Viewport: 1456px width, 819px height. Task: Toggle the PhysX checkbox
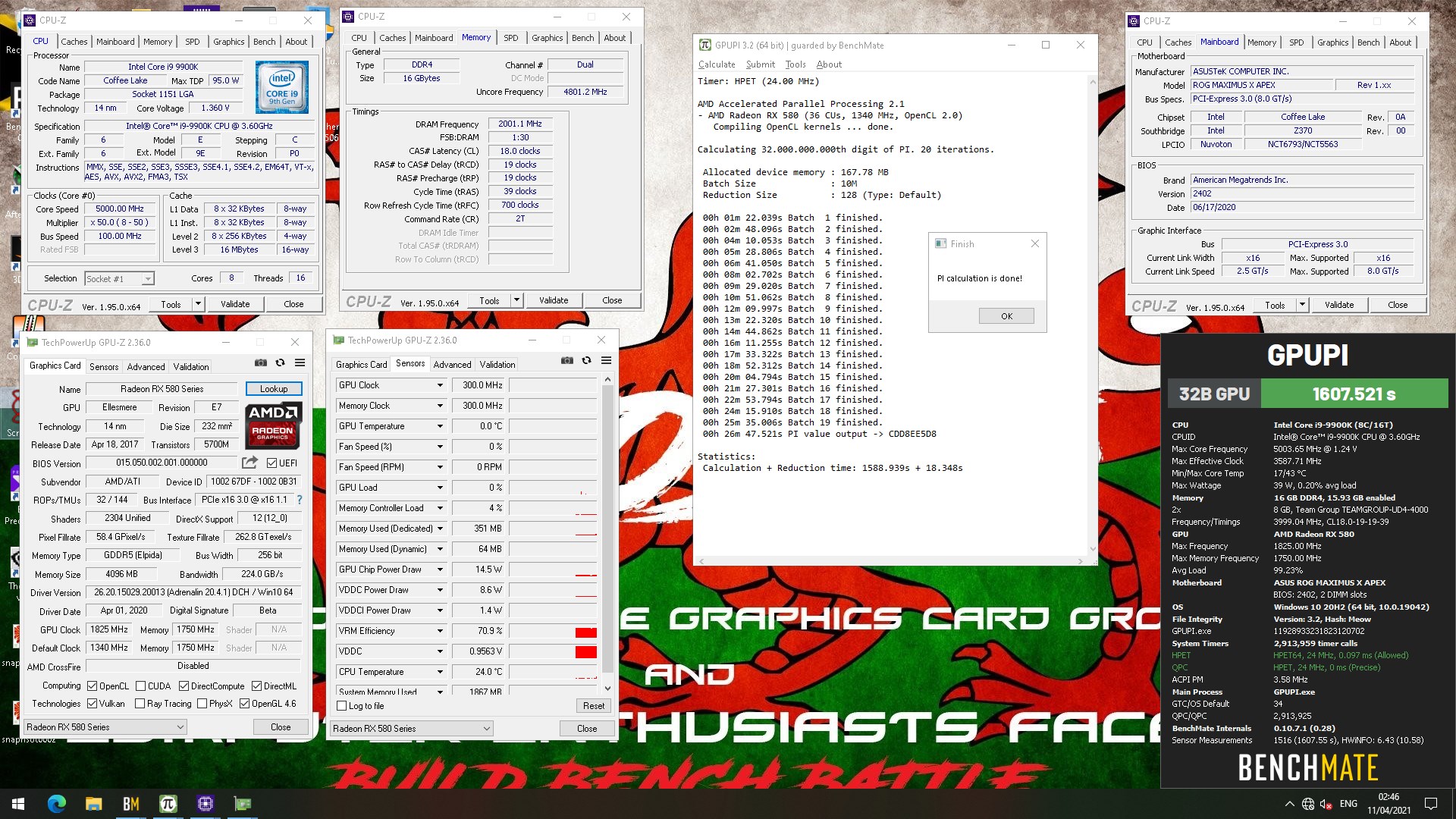pos(202,703)
